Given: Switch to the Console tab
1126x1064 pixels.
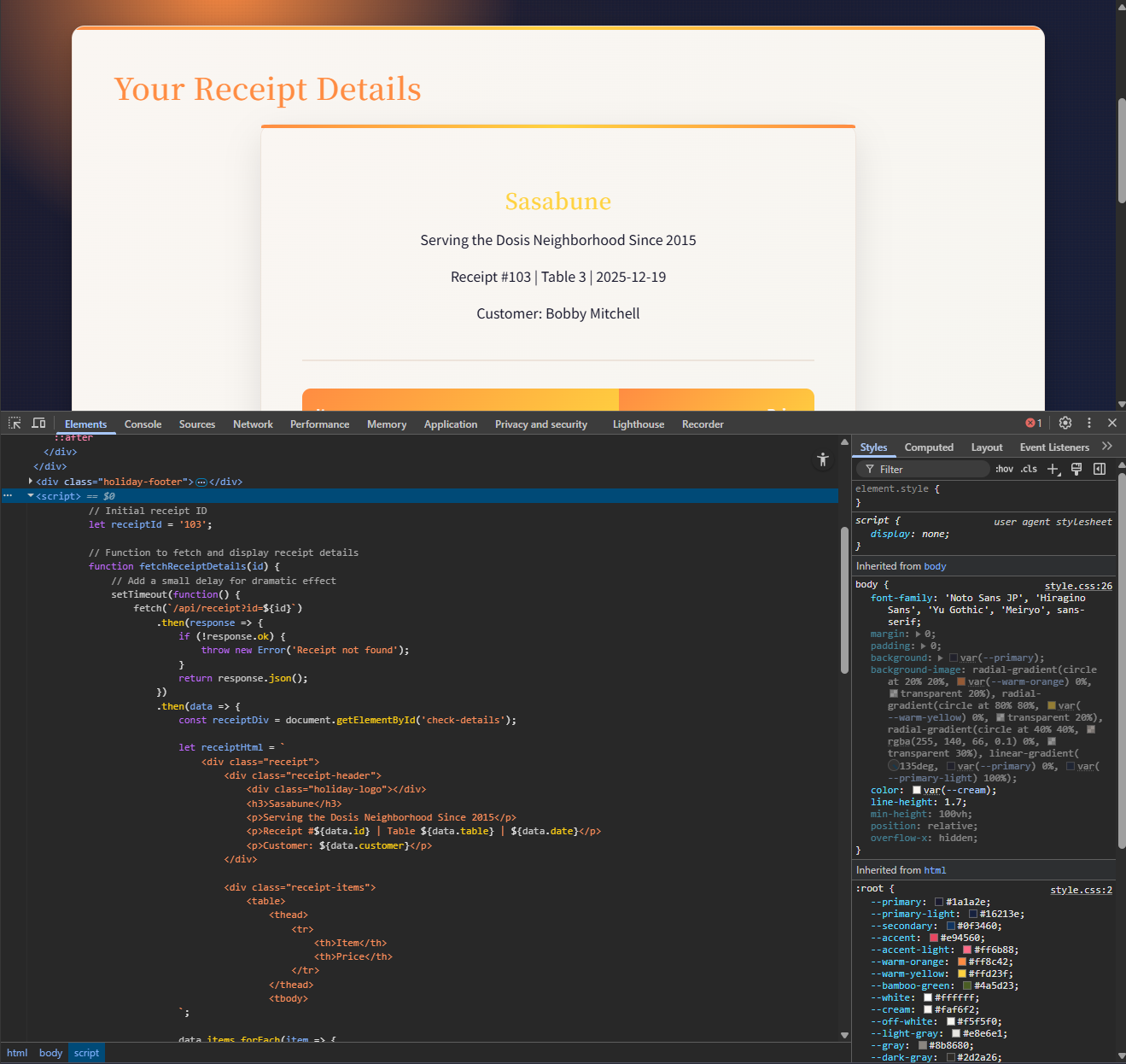Looking at the screenshot, I should [x=143, y=424].
